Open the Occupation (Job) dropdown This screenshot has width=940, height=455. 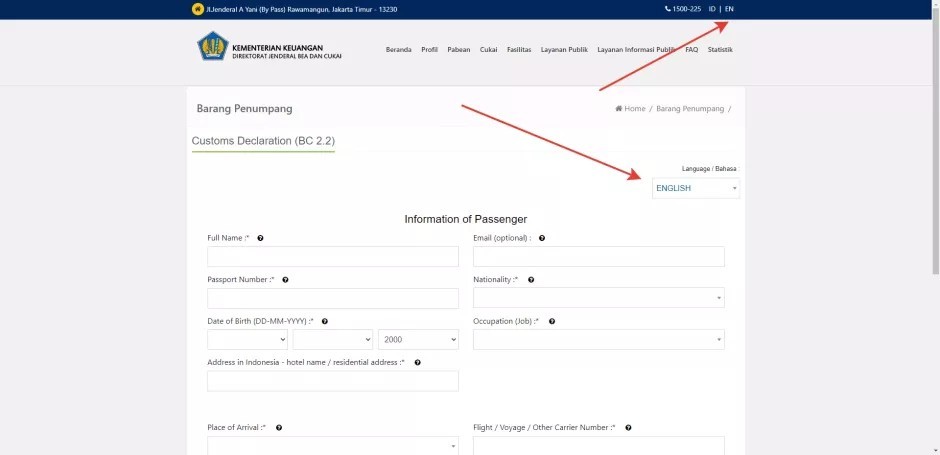(598, 340)
